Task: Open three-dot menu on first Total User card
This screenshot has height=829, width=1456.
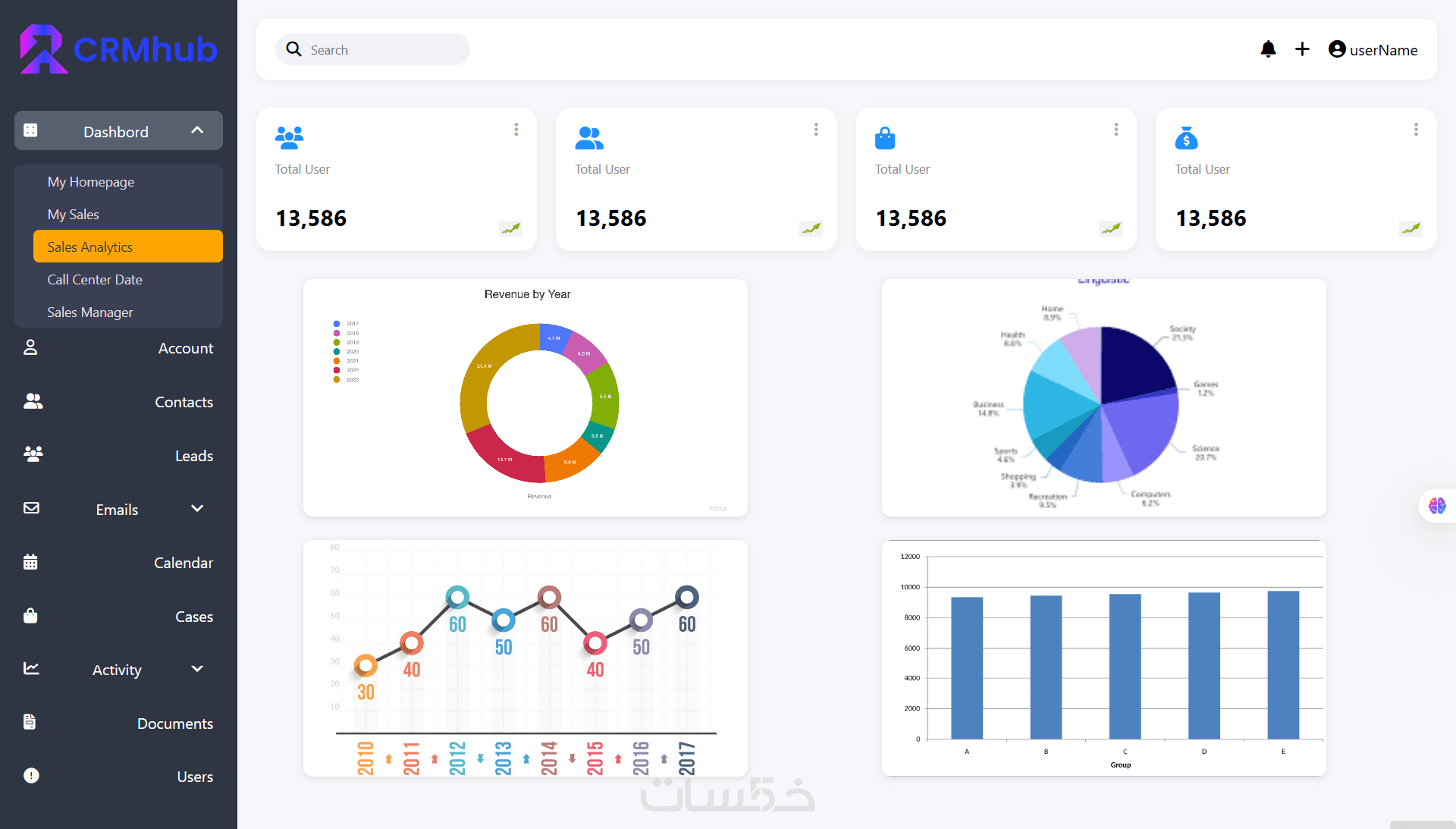Action: [516, 130]
